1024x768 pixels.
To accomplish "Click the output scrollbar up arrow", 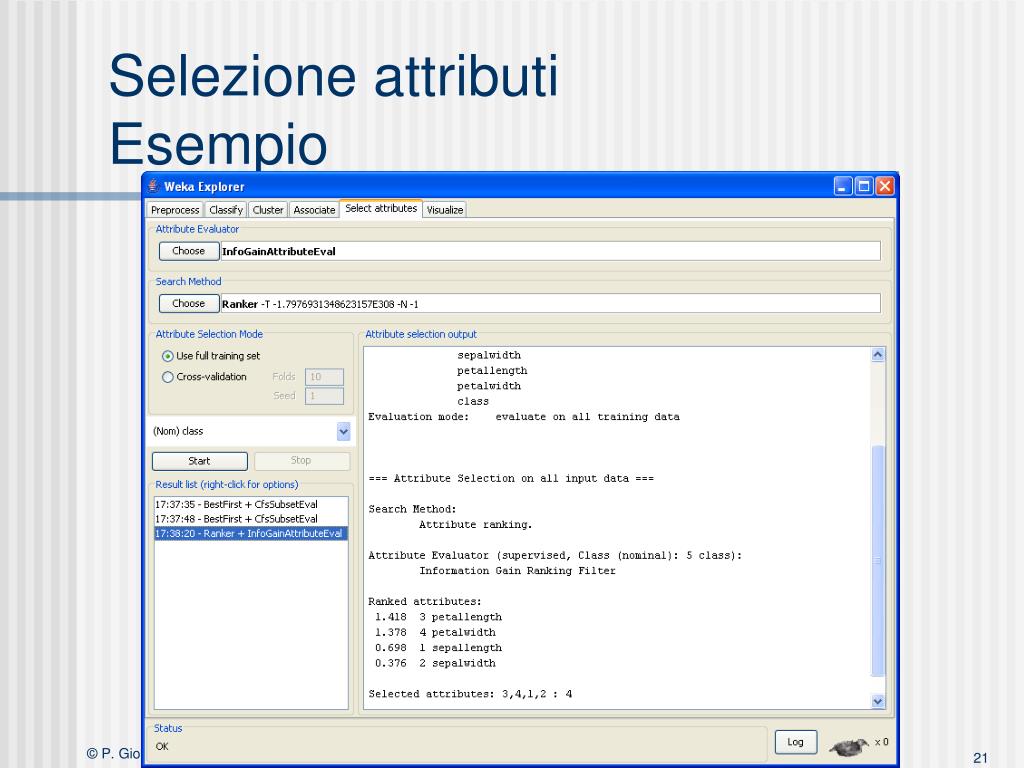I will [878, 355].
